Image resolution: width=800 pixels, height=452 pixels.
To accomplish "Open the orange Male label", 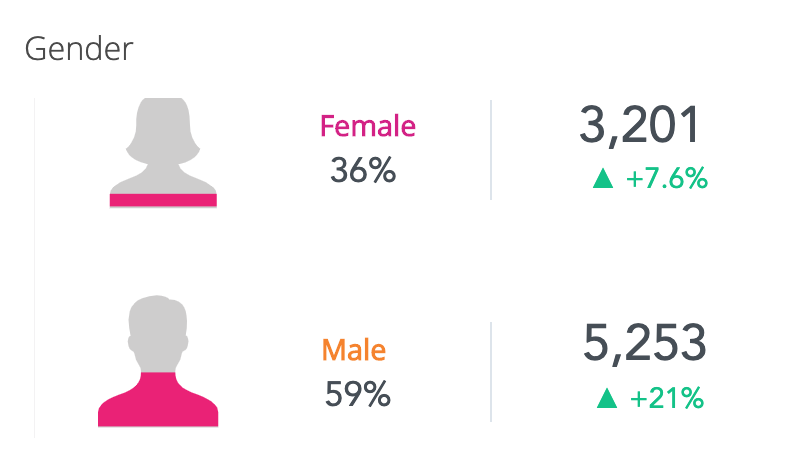I will (x=353, y=351).
